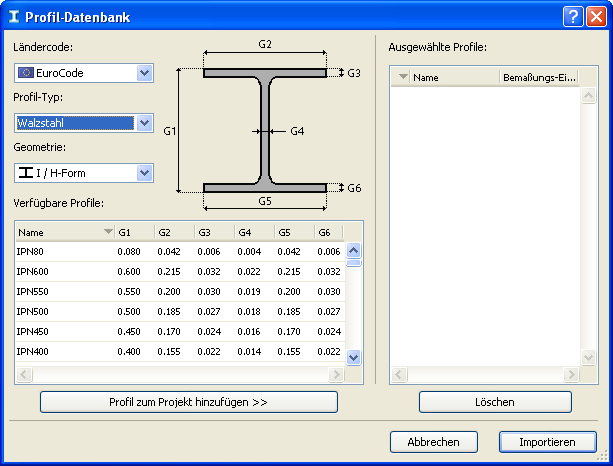Click the Löschen button
Screen dimensions: 613x466
pos(495,402)
